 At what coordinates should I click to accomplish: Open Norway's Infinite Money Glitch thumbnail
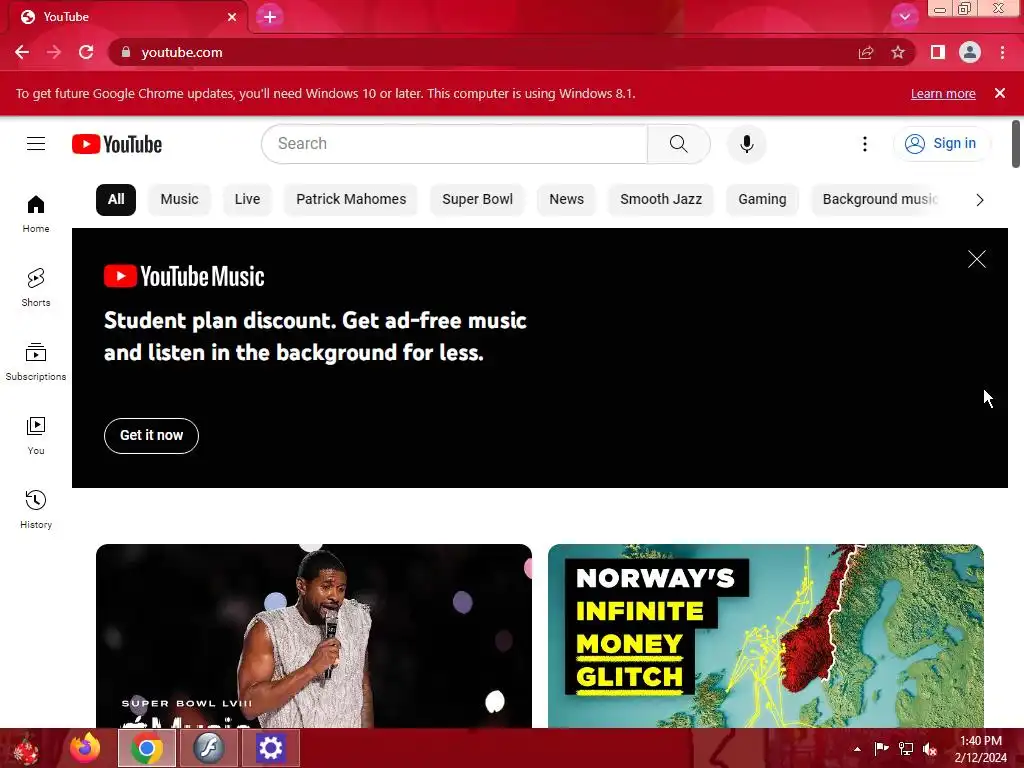[x=766, y=635]
